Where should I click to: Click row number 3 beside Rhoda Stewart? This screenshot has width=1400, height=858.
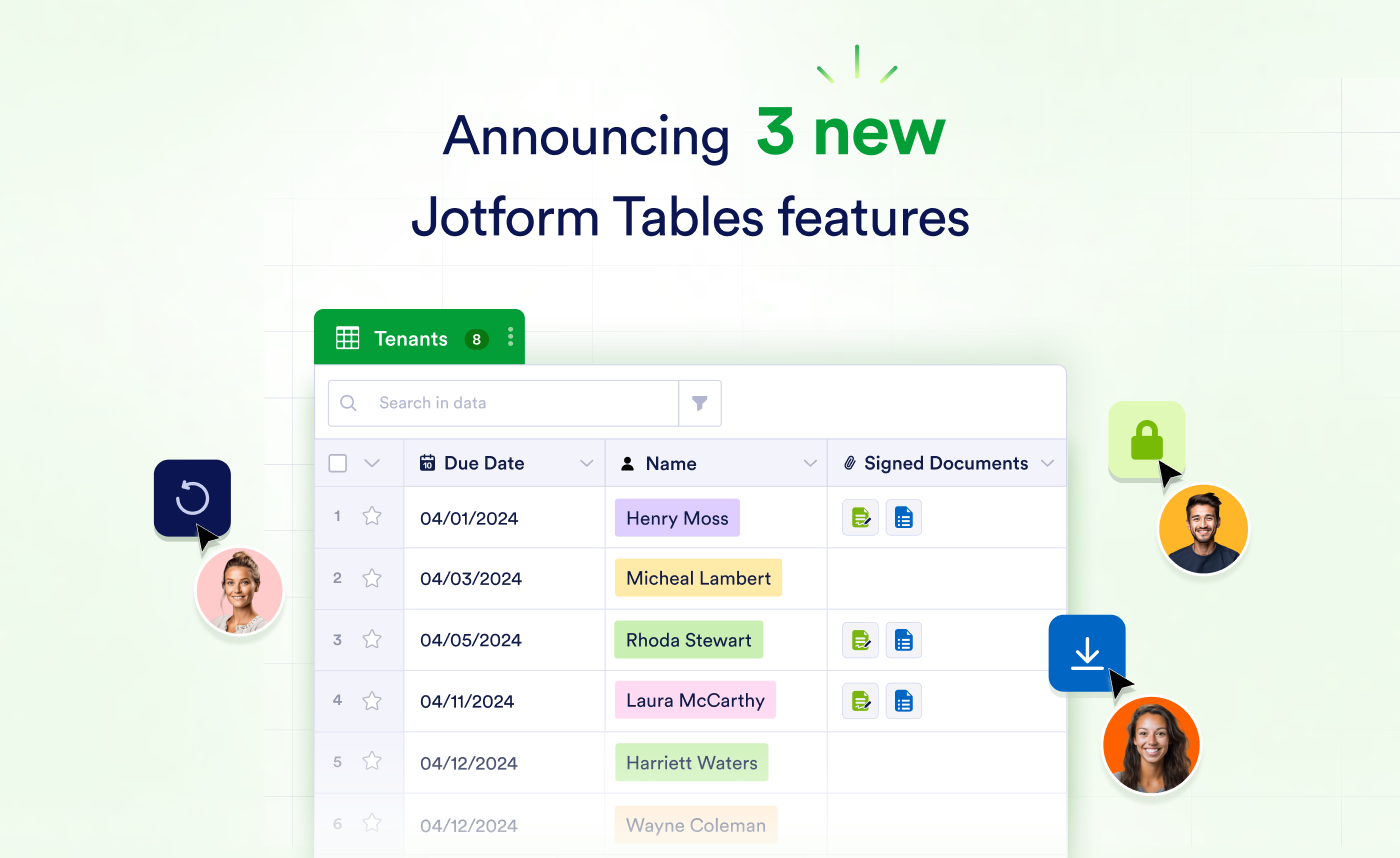tap(337, 639)
